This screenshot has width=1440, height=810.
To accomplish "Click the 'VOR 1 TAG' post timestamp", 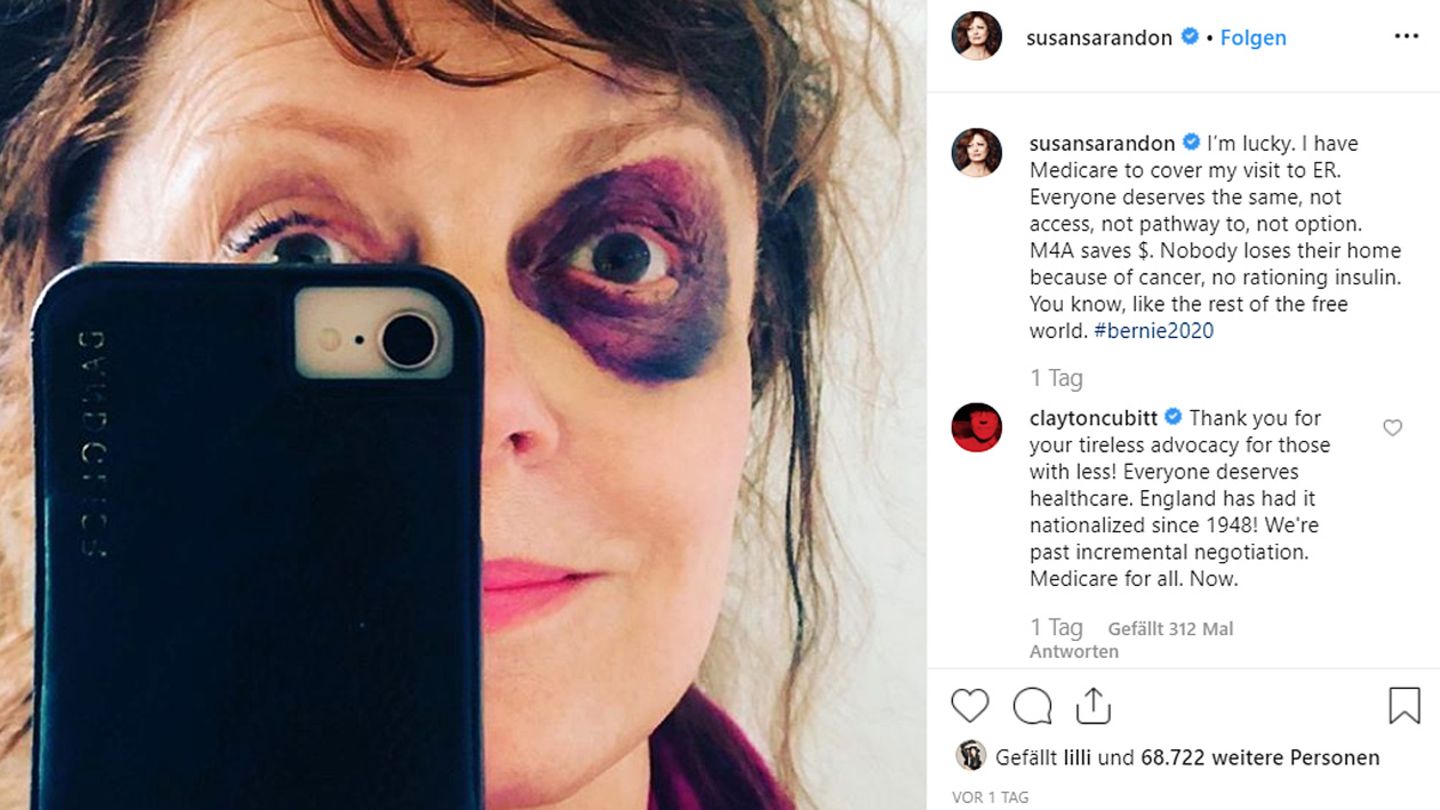I will 989,797.
